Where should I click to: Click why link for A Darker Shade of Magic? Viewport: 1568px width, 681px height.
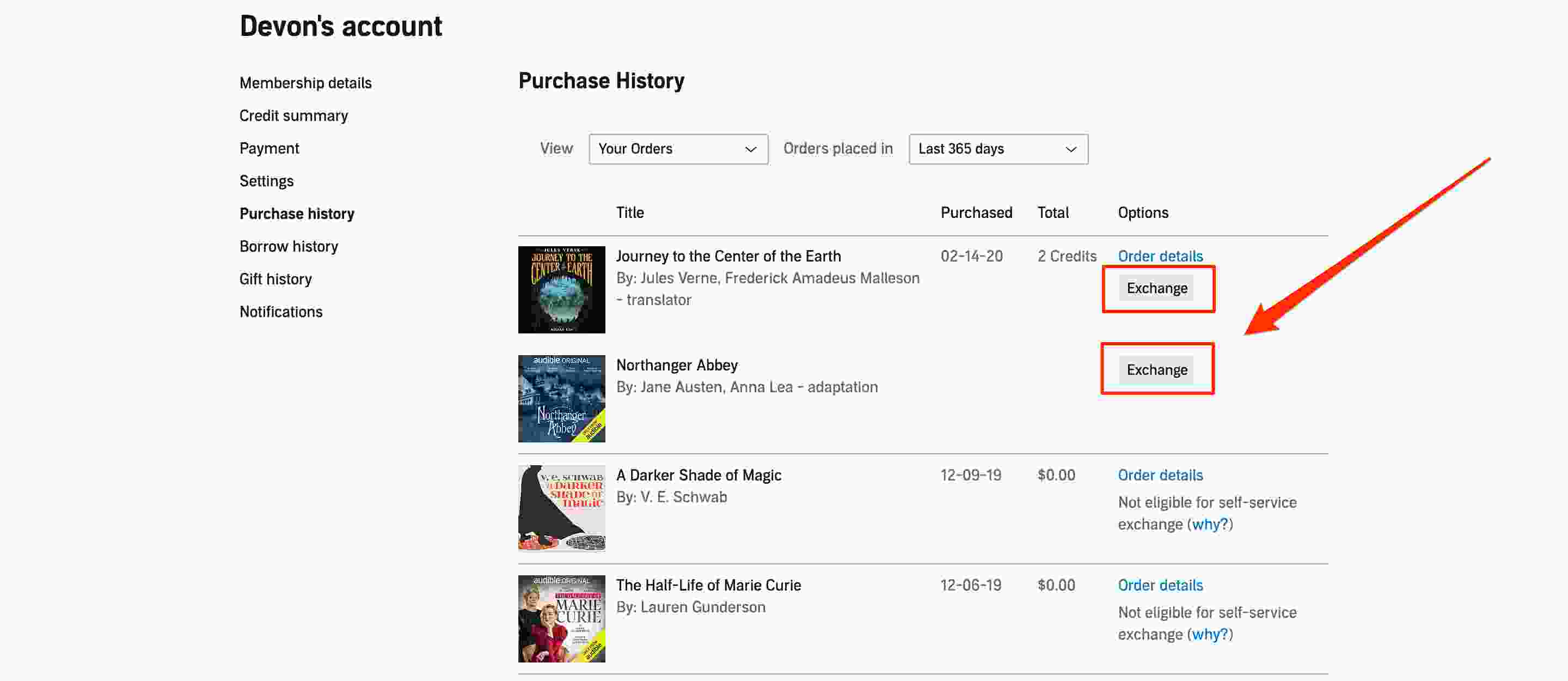click(x=1207, y=524)
